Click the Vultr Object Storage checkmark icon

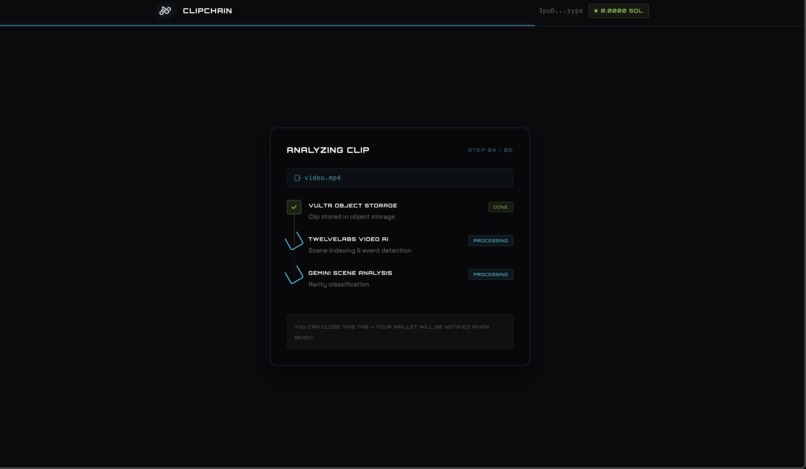(294, 207)
